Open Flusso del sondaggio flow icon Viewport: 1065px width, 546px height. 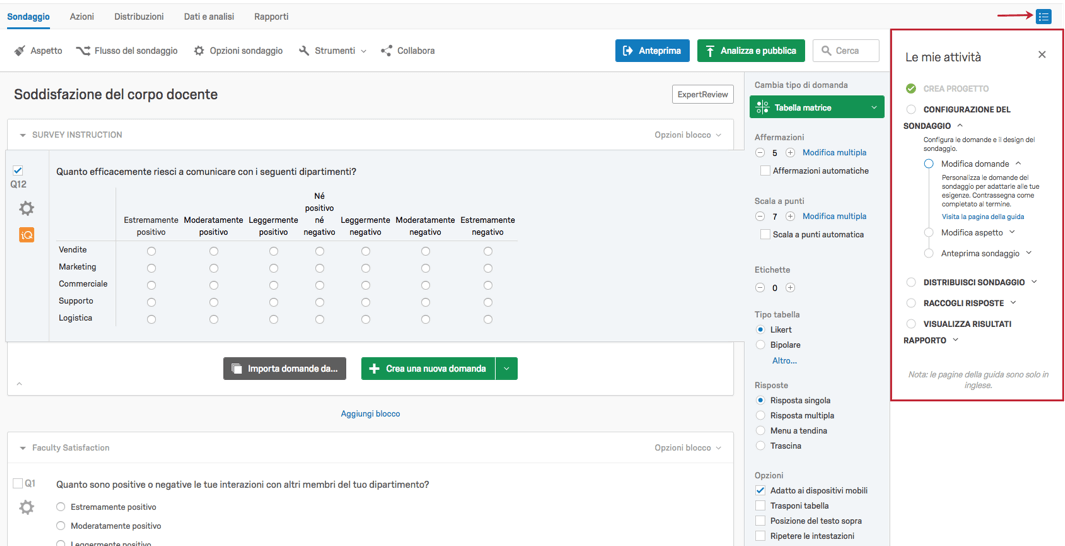point(82,51)
